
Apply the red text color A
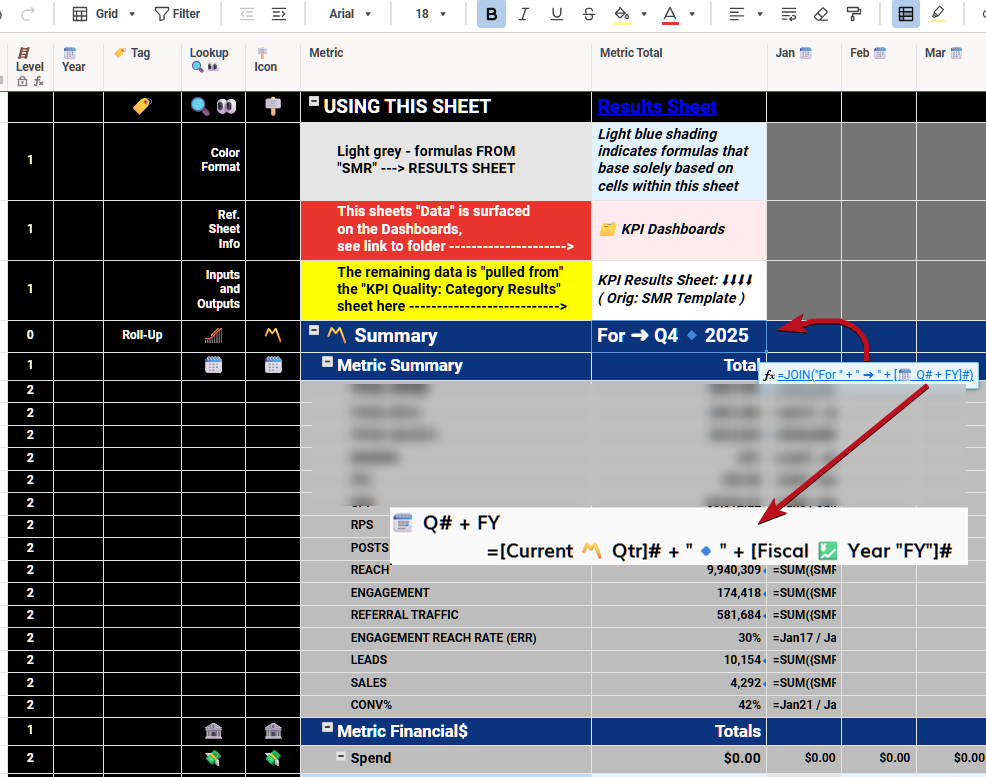click(x=670, y=14)
